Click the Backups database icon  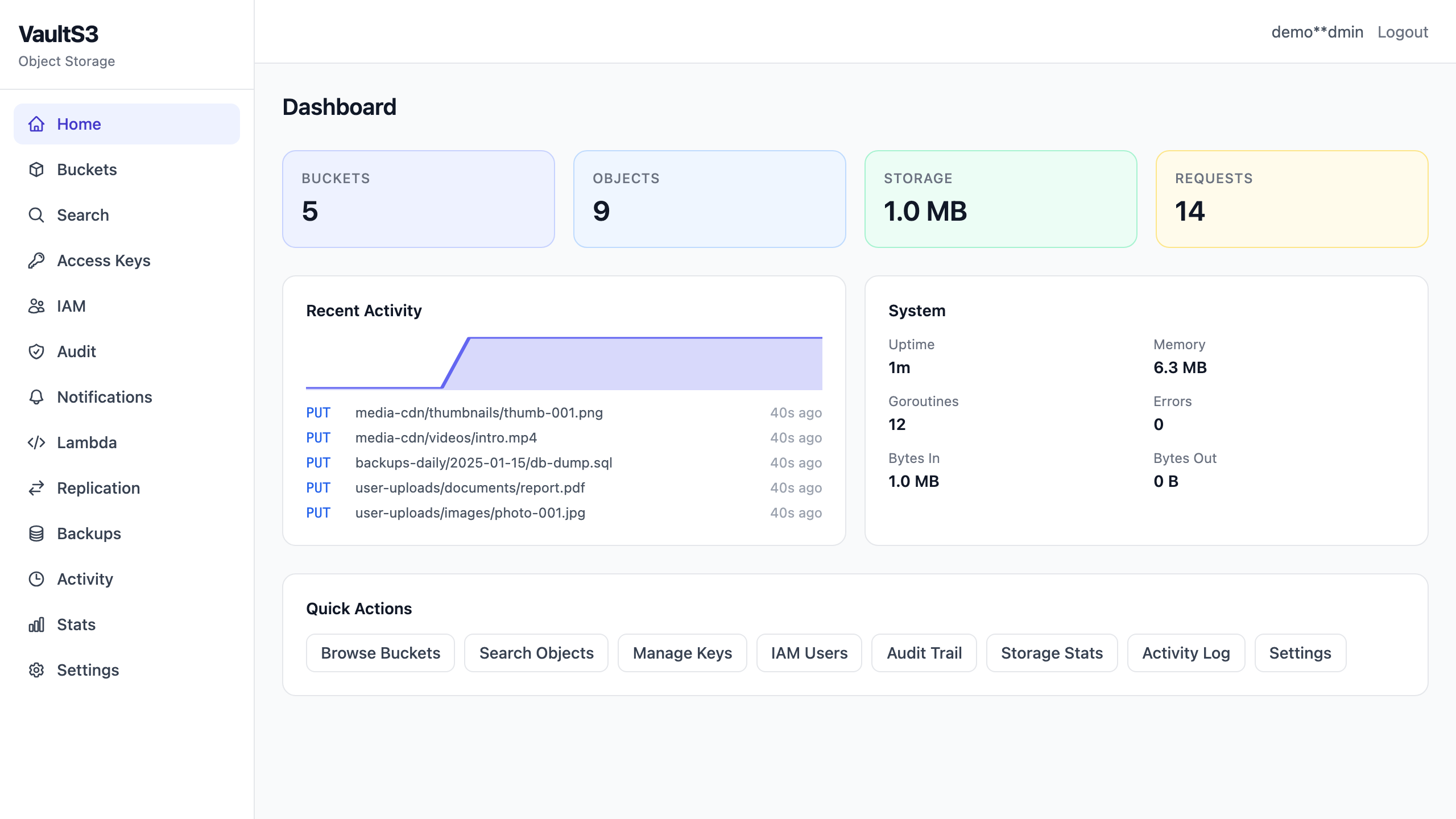click(36, 533)
